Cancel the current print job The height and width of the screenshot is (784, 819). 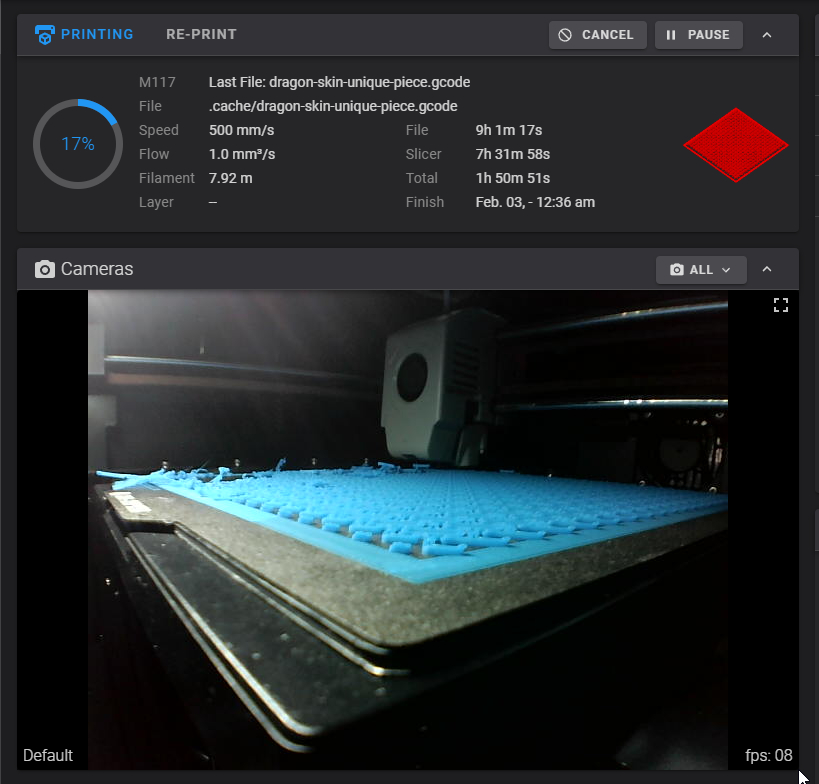(x=597, y=35)
